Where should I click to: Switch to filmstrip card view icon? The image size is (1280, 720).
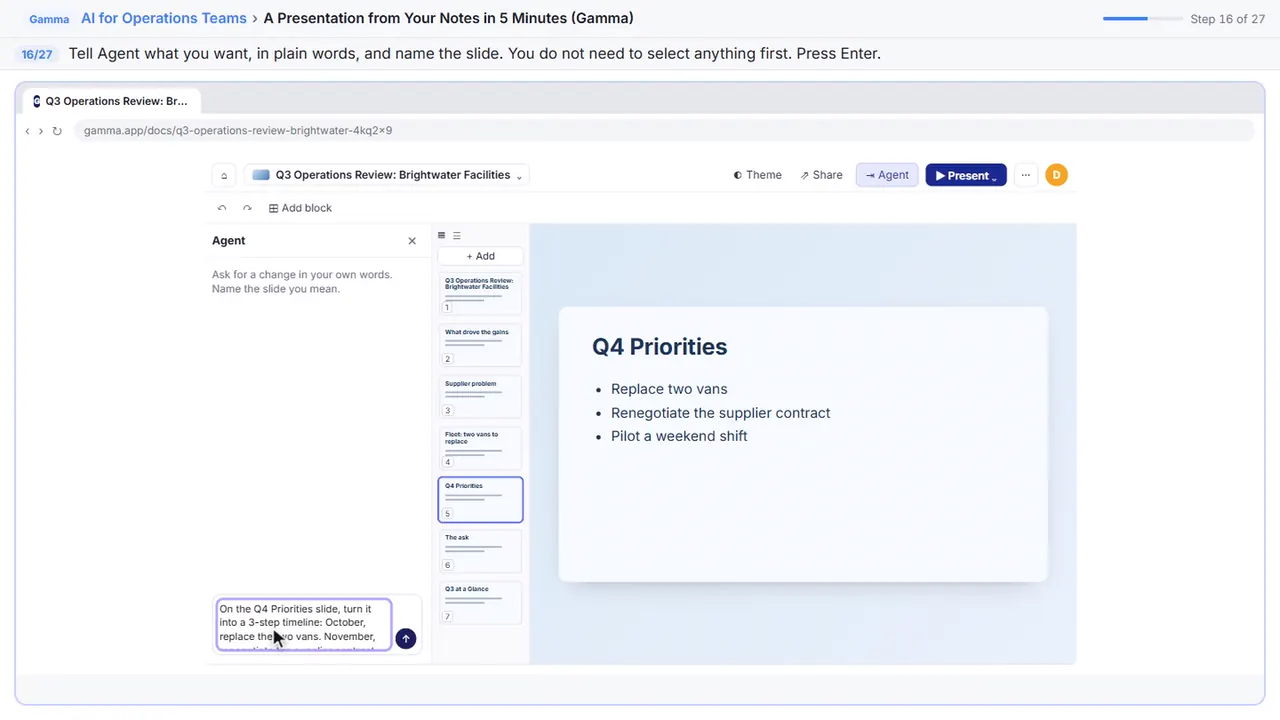[x=442, y=236]
